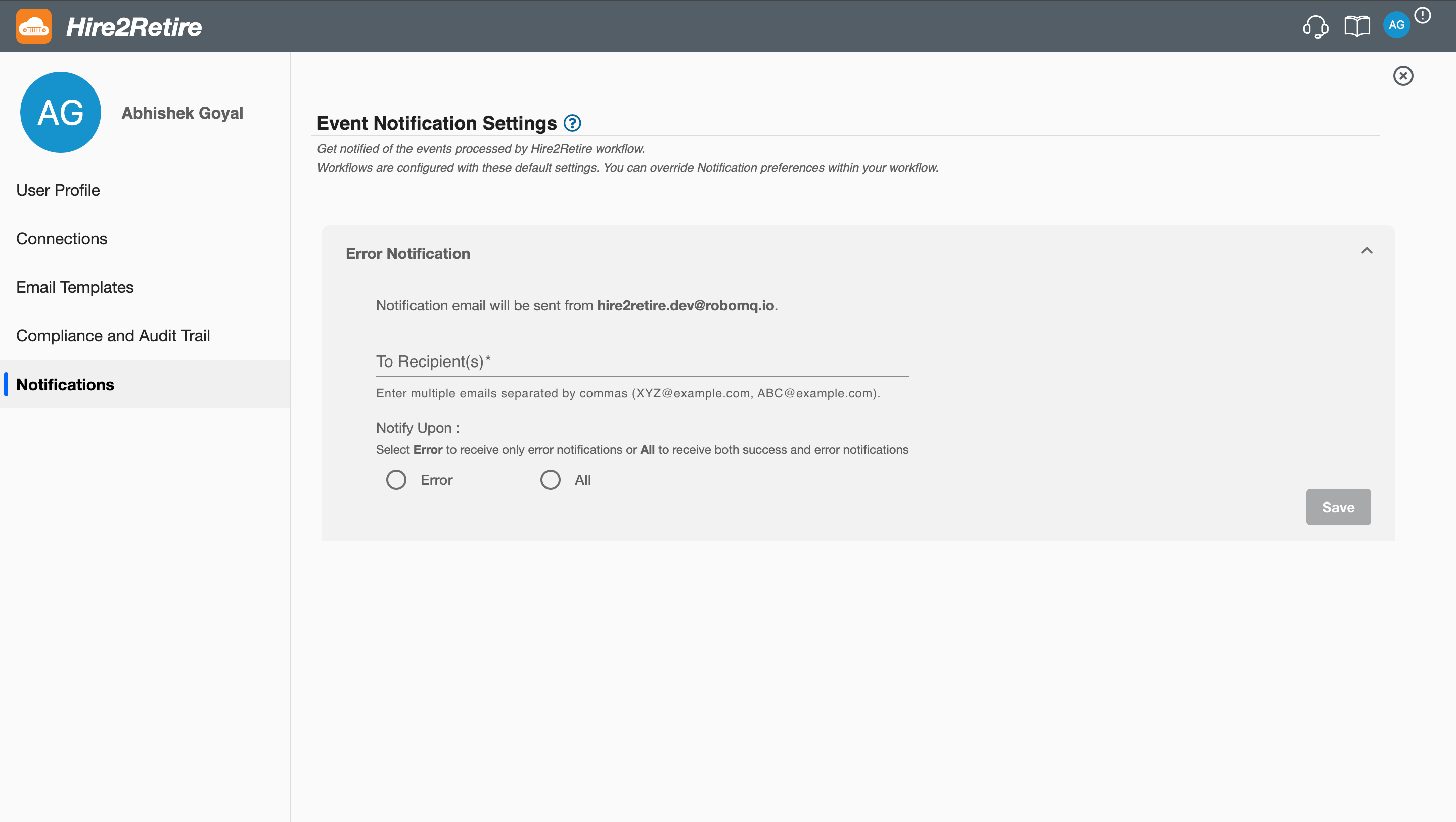The image size is (1456, 822).
Task: Click the Save button
Action: pyautogui.click(x=1338, y=506)
